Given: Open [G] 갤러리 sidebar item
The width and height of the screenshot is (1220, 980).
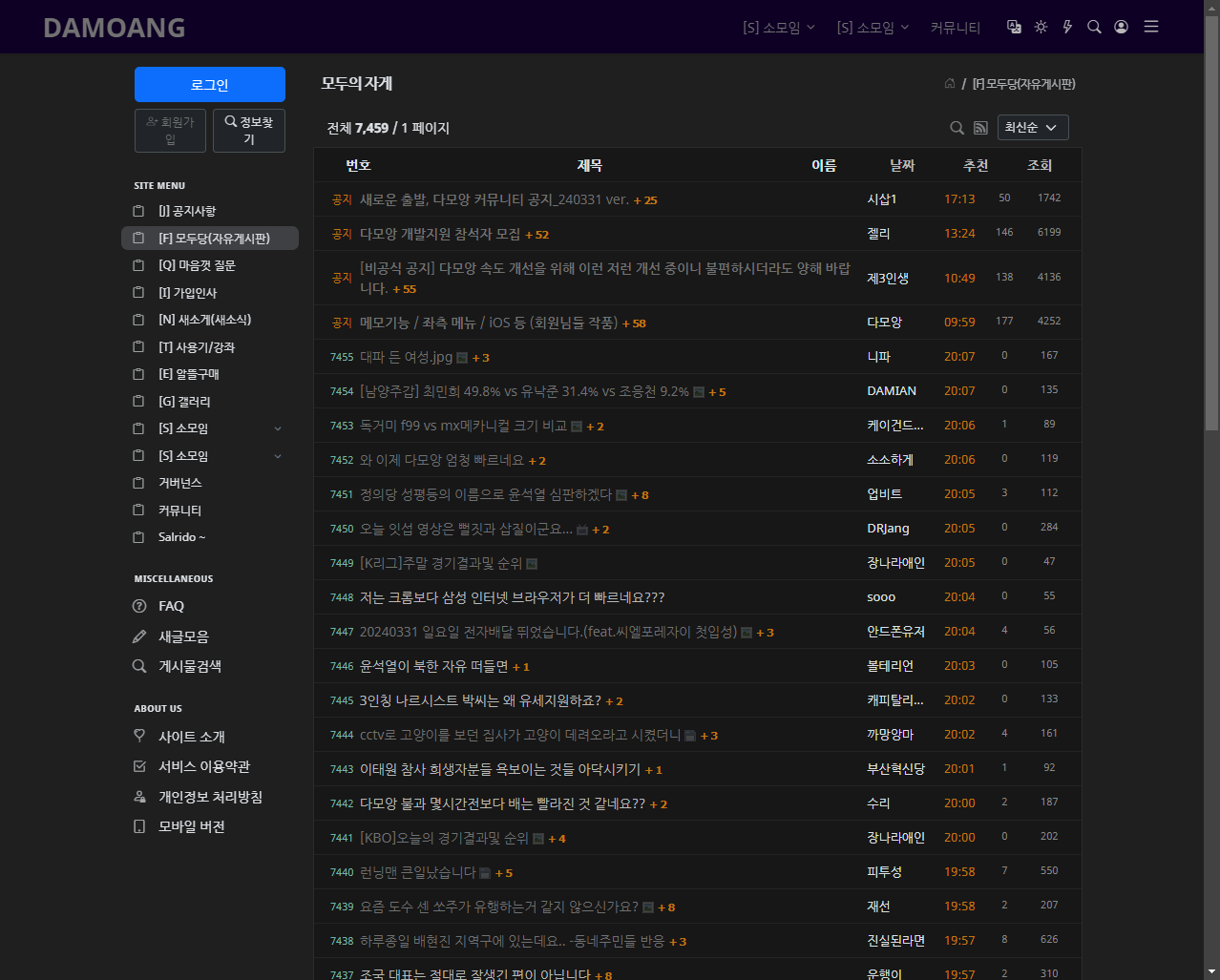Looking at the screenshot, I should (x=184, y=402).
